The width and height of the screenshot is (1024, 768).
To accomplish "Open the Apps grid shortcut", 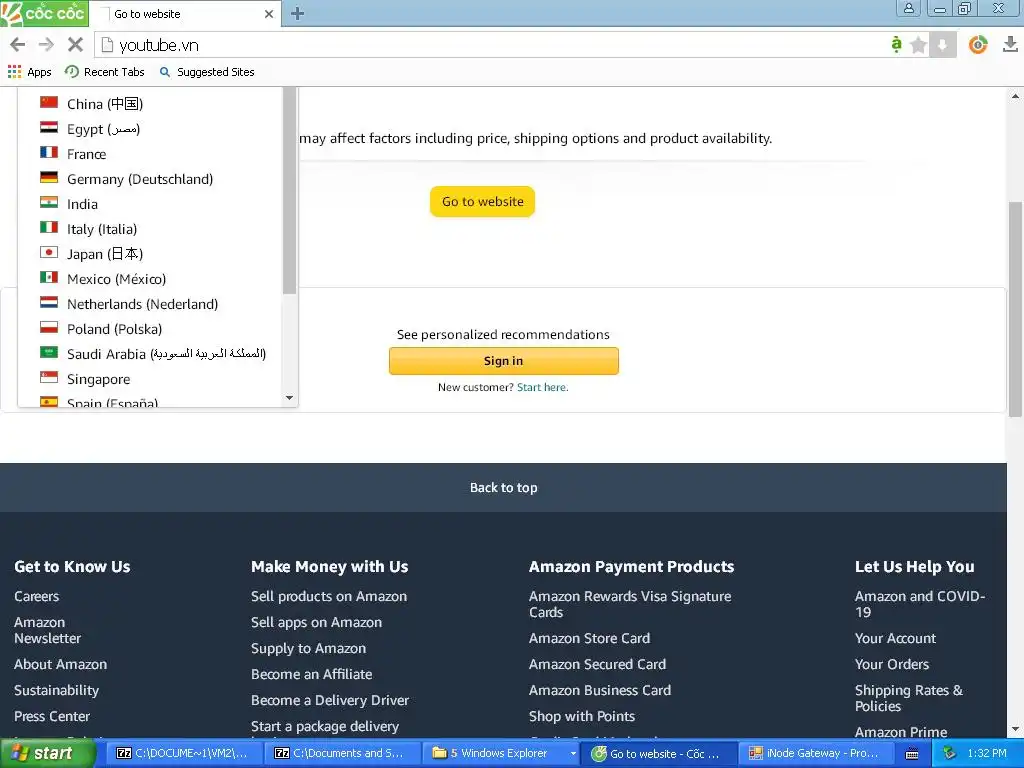I will pos(29,72).
